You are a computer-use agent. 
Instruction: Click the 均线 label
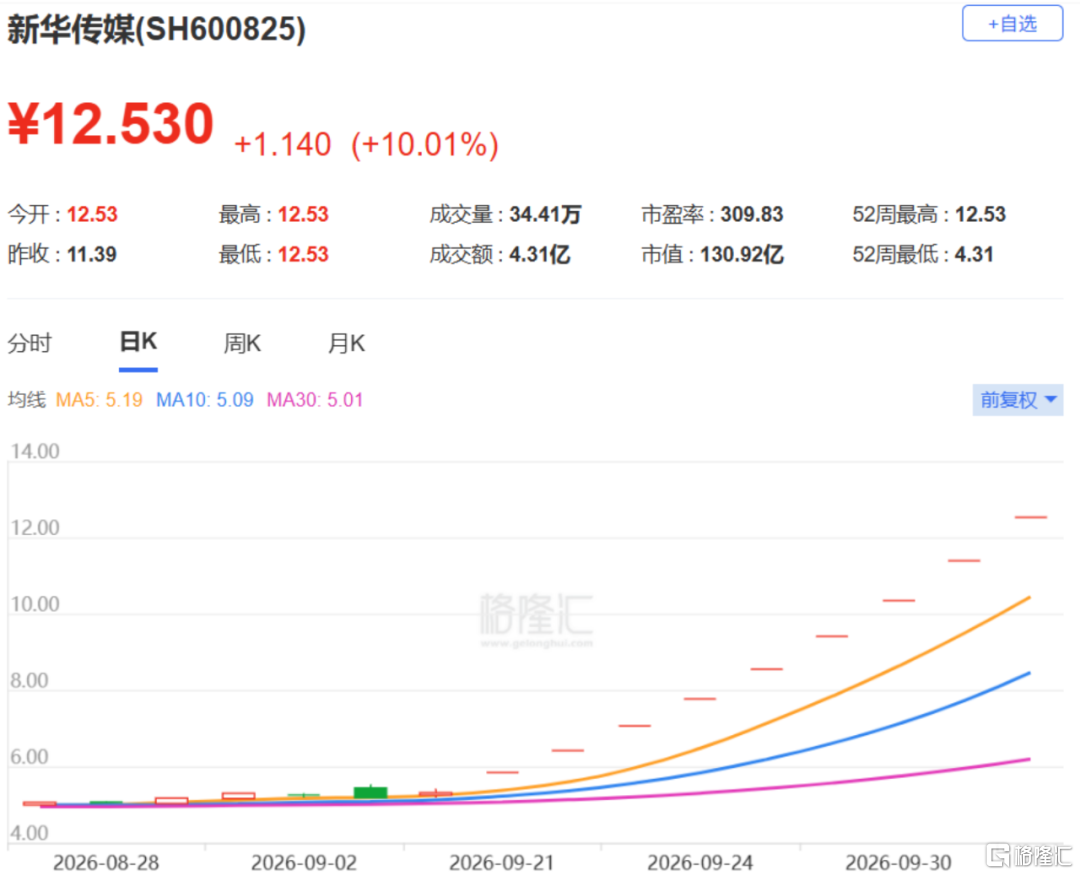(x=27, y=399)
